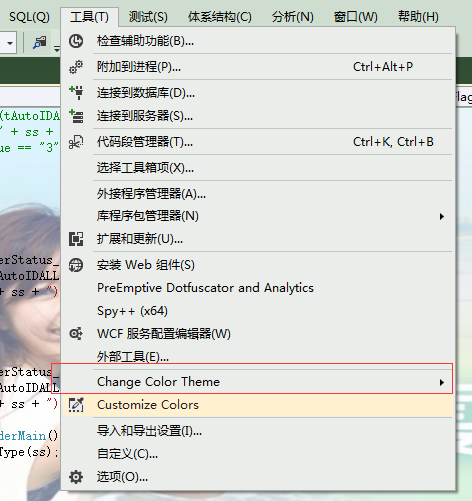
Task: Open the SQL(Q) menu
Action: click(29, 16)
